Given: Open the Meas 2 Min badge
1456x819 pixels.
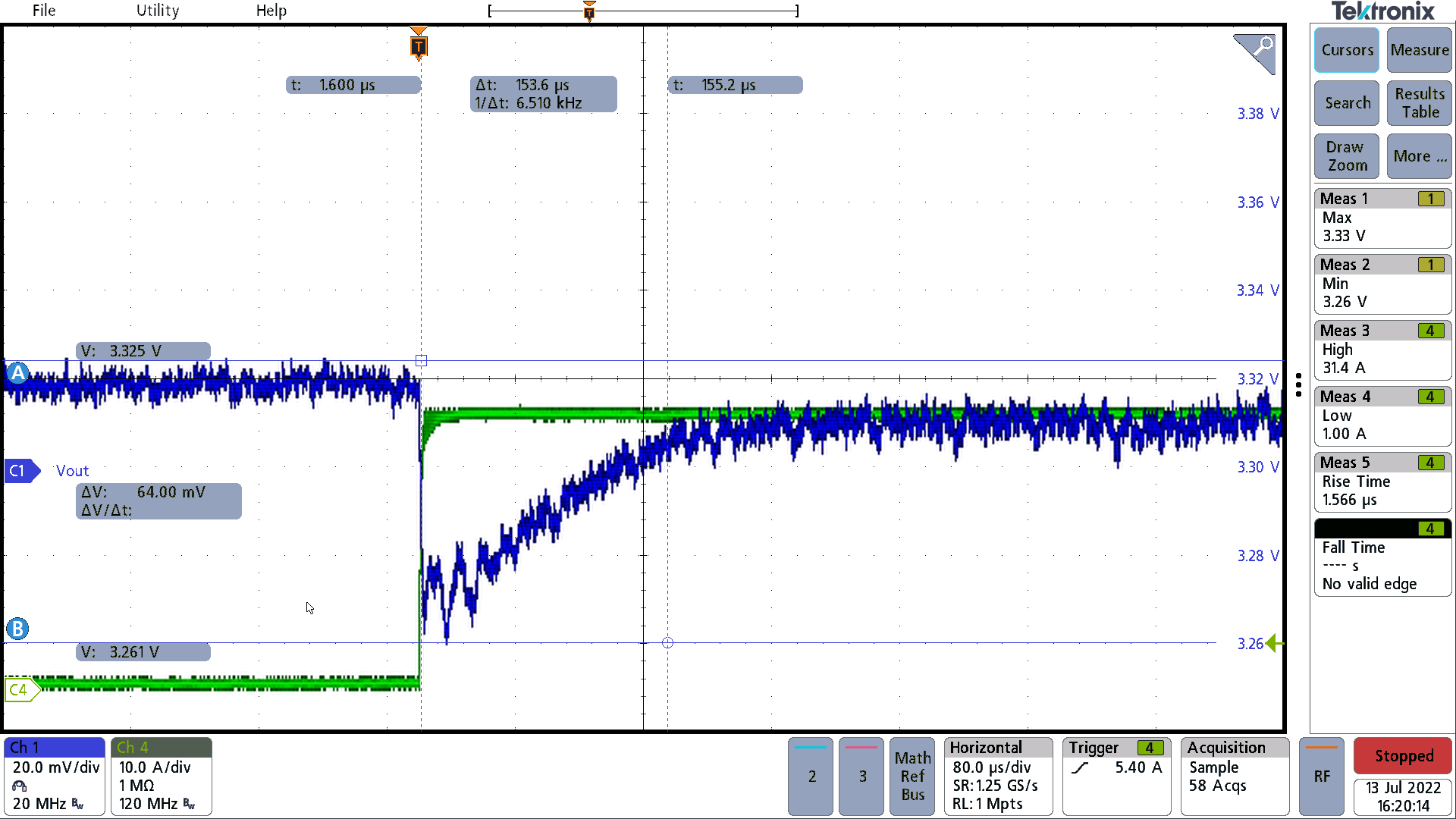Looking at the screenshot, I should (1382, 284).
